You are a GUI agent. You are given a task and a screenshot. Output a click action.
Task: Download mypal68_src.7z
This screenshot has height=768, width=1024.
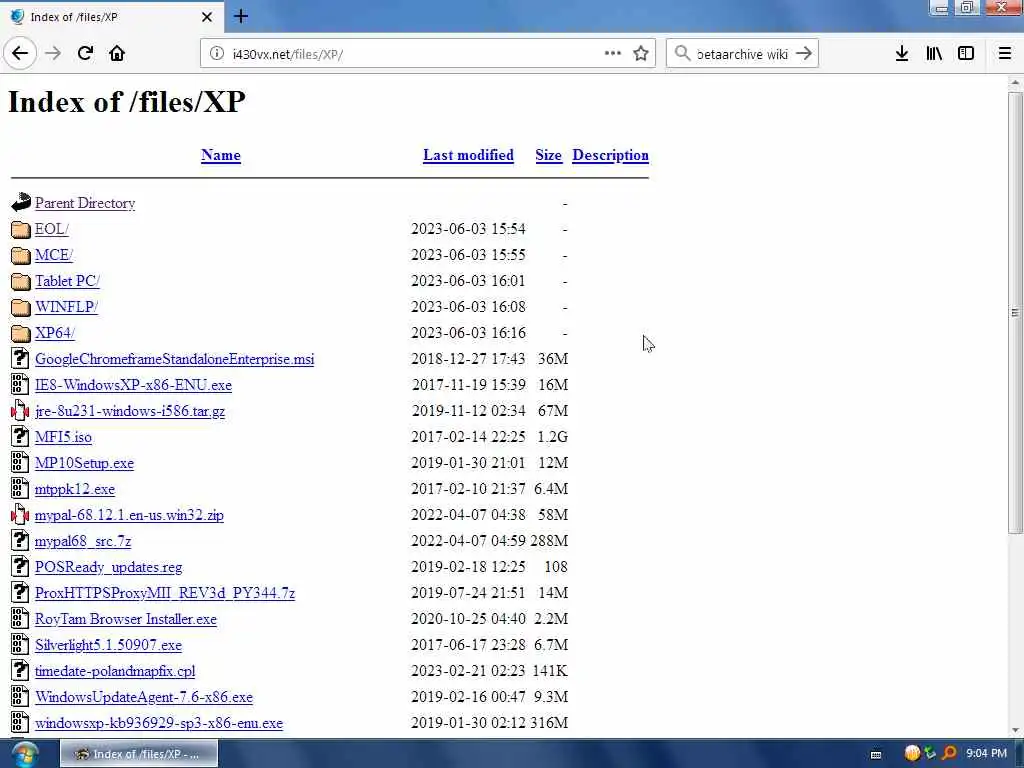(83, 541)
